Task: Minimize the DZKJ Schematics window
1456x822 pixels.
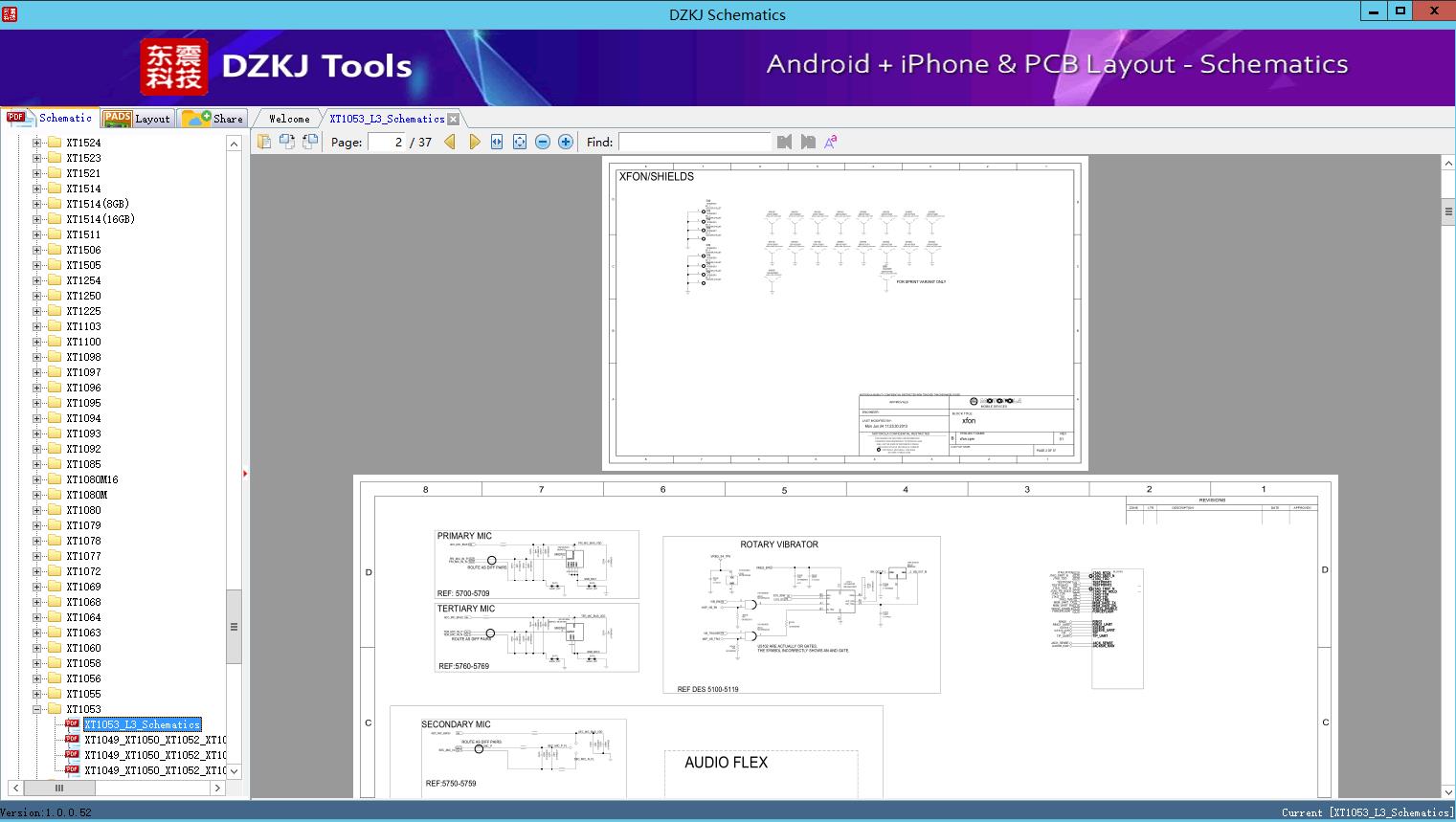Action: pyautogui.click(x=1375, y=11)
